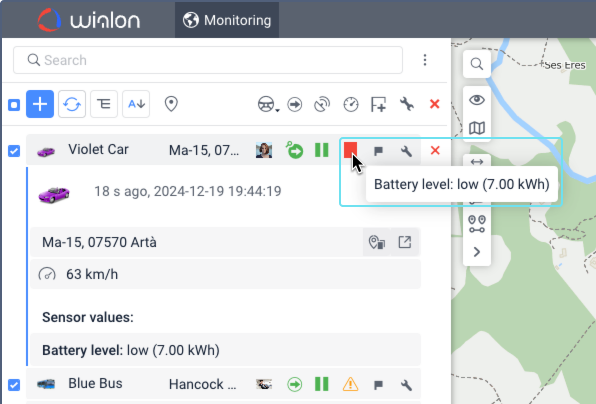
Task: Expand the map tools chevron arrow
Action: coord(477,252)
